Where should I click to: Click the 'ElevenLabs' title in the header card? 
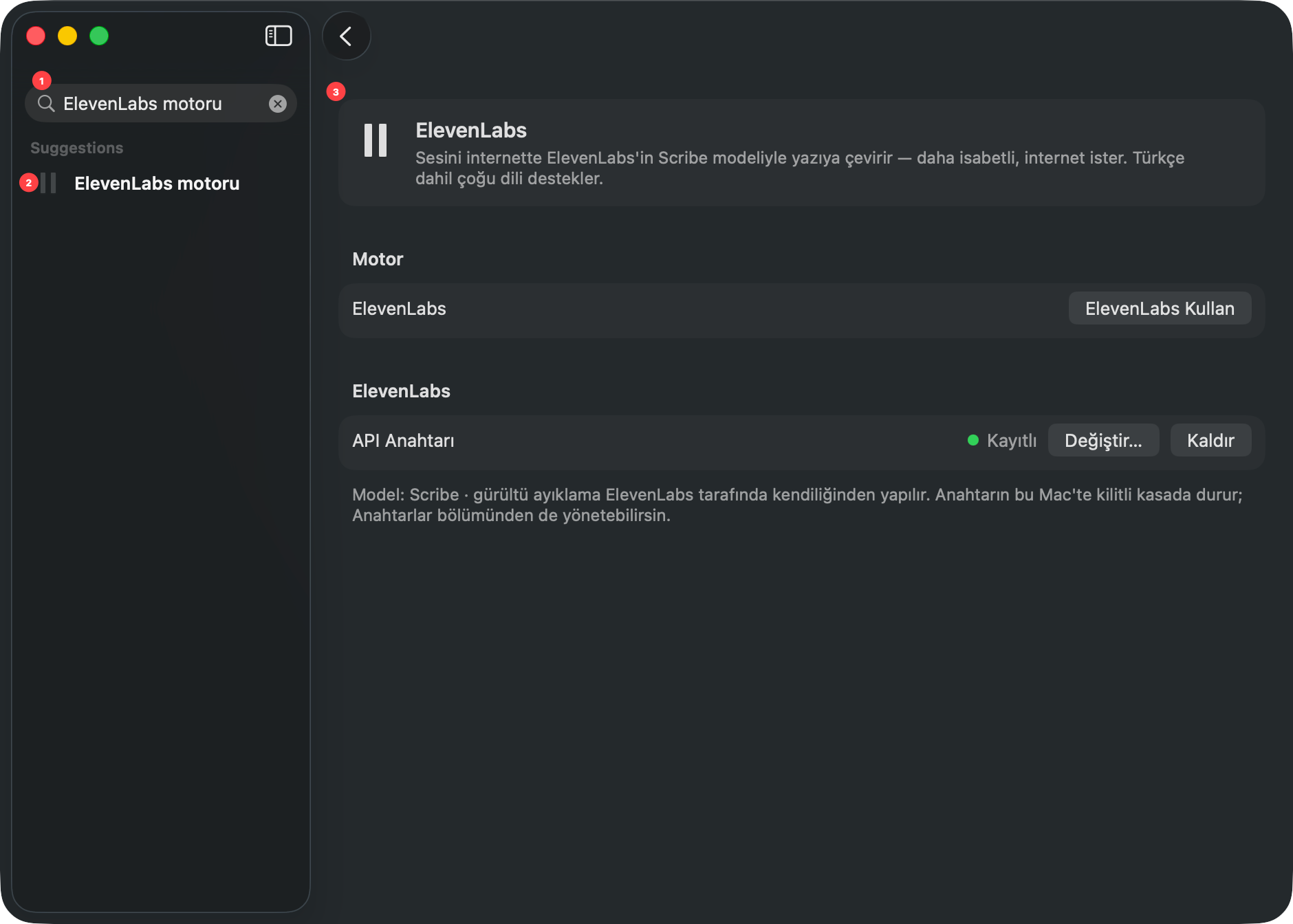[x=471, y=131]
